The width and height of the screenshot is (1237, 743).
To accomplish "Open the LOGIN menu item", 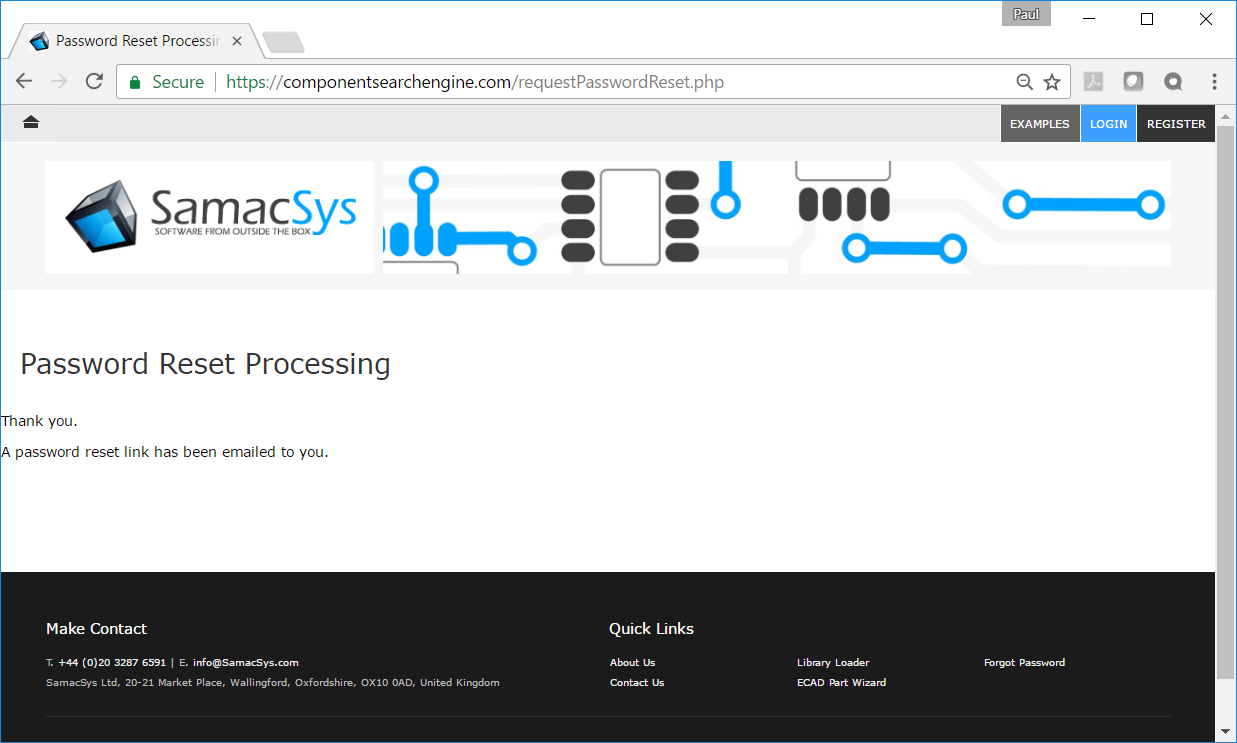I will click(1108, 123).
